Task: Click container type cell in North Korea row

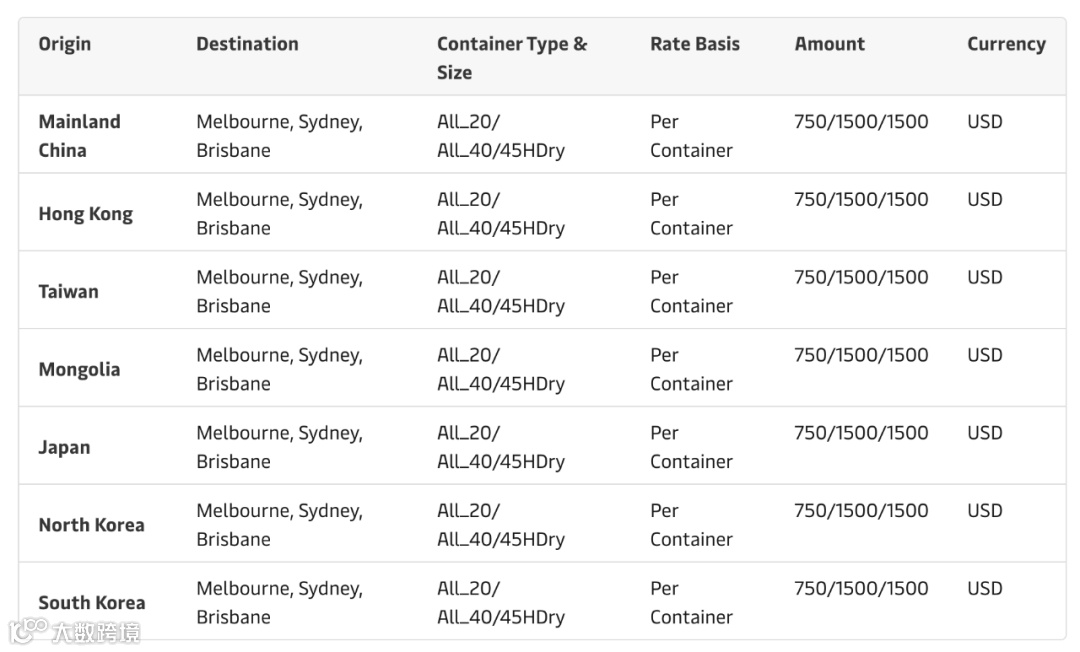Action: click(x=501, y=525)
